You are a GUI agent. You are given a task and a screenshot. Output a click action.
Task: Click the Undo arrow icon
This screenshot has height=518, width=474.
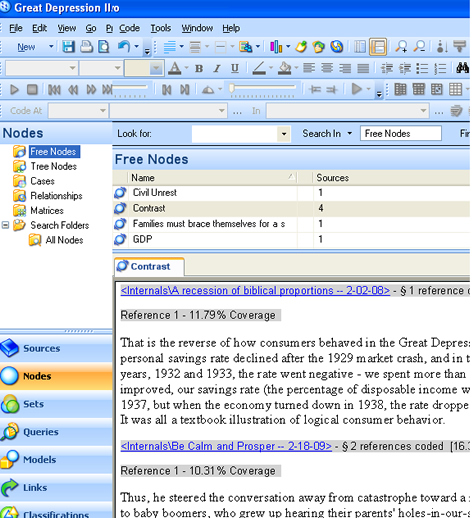coord(124,46)
